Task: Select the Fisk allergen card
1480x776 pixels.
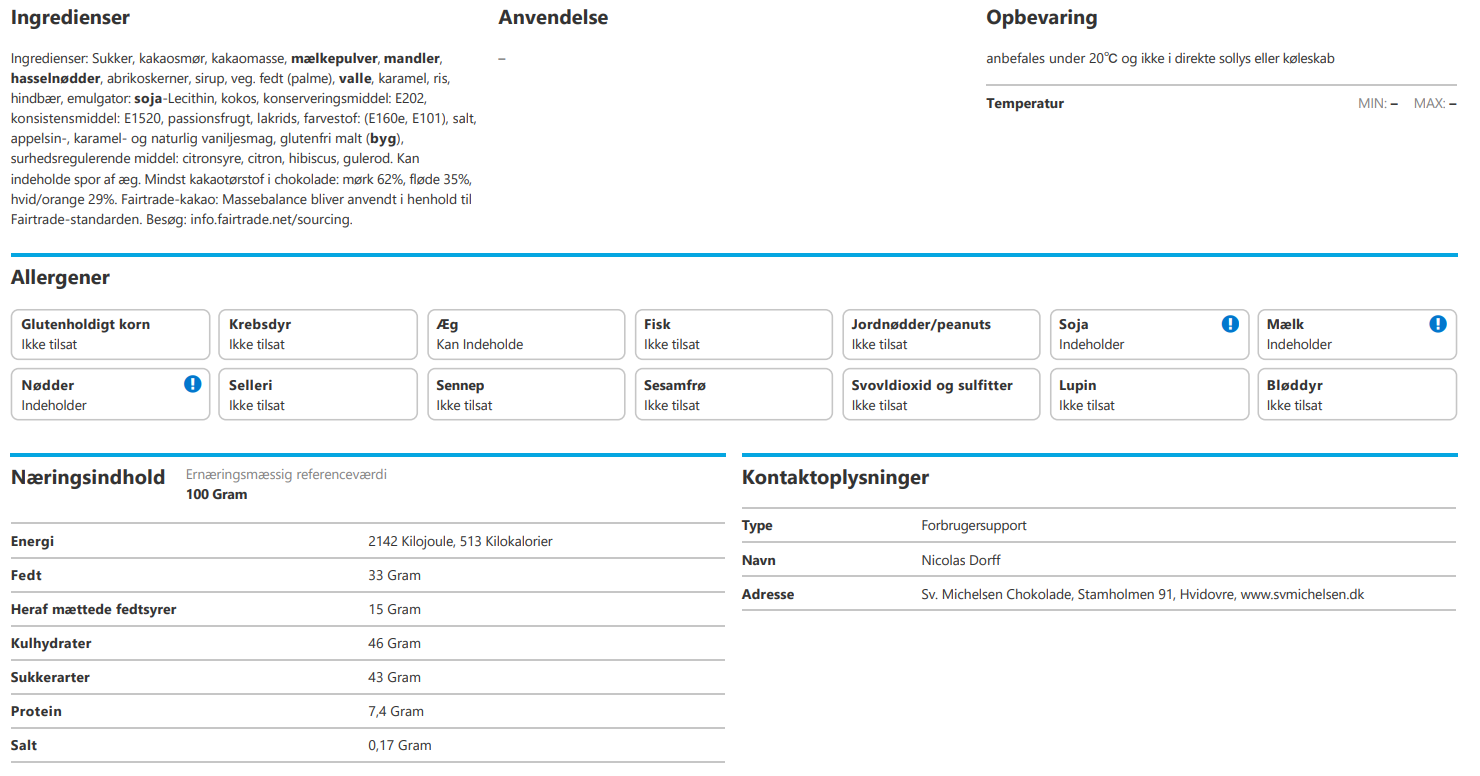Action: [x=732, y=334]
